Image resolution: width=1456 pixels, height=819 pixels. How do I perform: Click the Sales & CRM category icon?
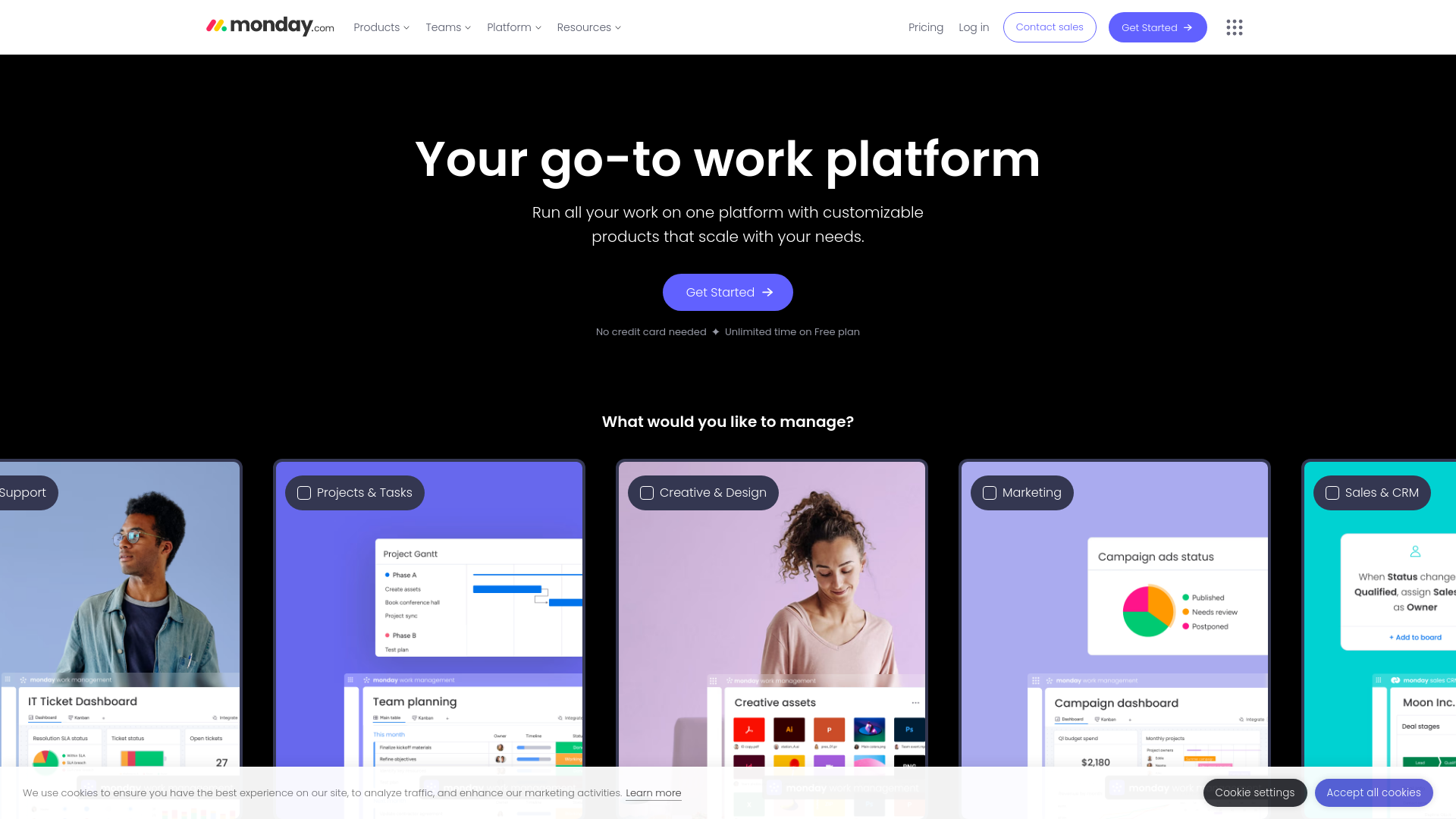(x=1332, y=492)
